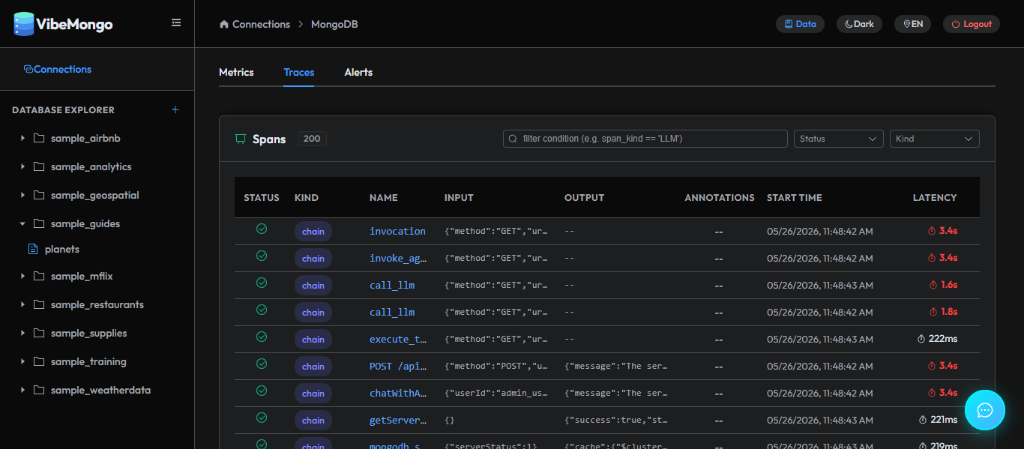This screenshot has width=1024, height=449.
Task: Open the EN language selector
Action: click(912, 24)
